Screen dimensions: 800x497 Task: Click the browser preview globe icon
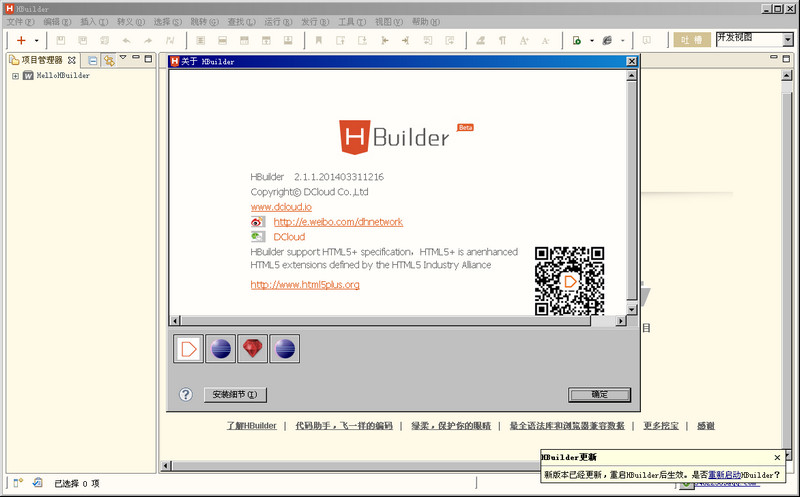607,40
